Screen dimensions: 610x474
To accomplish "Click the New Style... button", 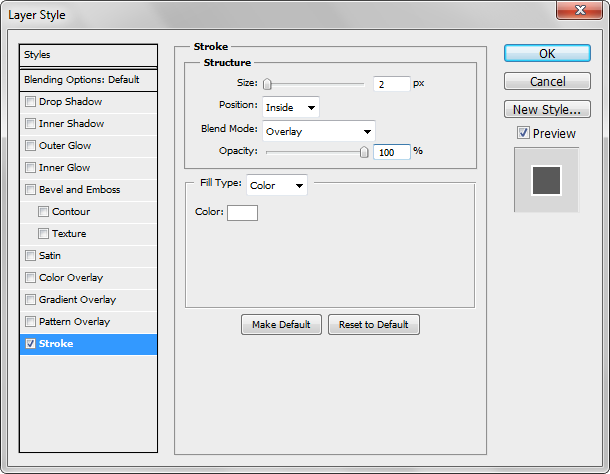I will (547, 109).
